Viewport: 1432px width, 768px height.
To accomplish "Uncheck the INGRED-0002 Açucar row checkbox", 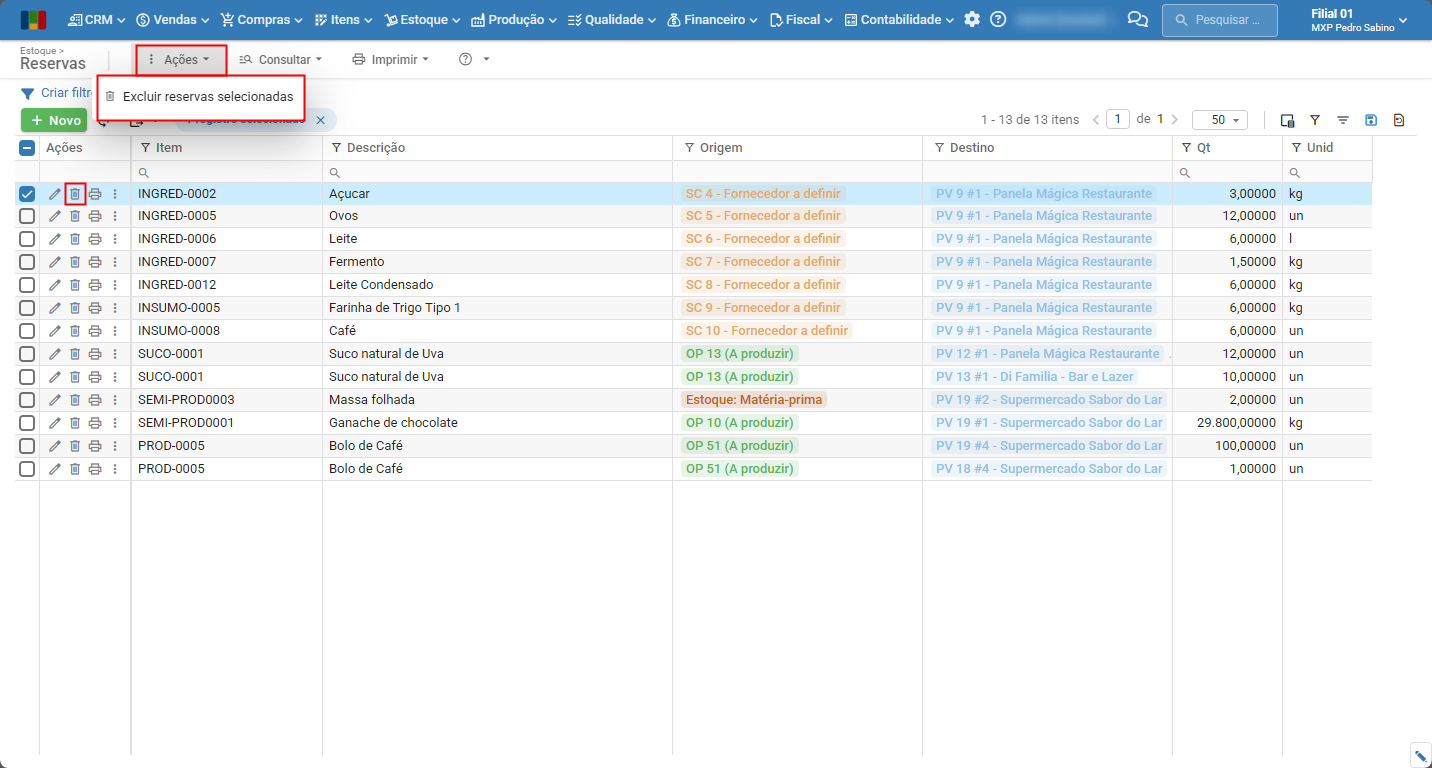I will (27, 194).
